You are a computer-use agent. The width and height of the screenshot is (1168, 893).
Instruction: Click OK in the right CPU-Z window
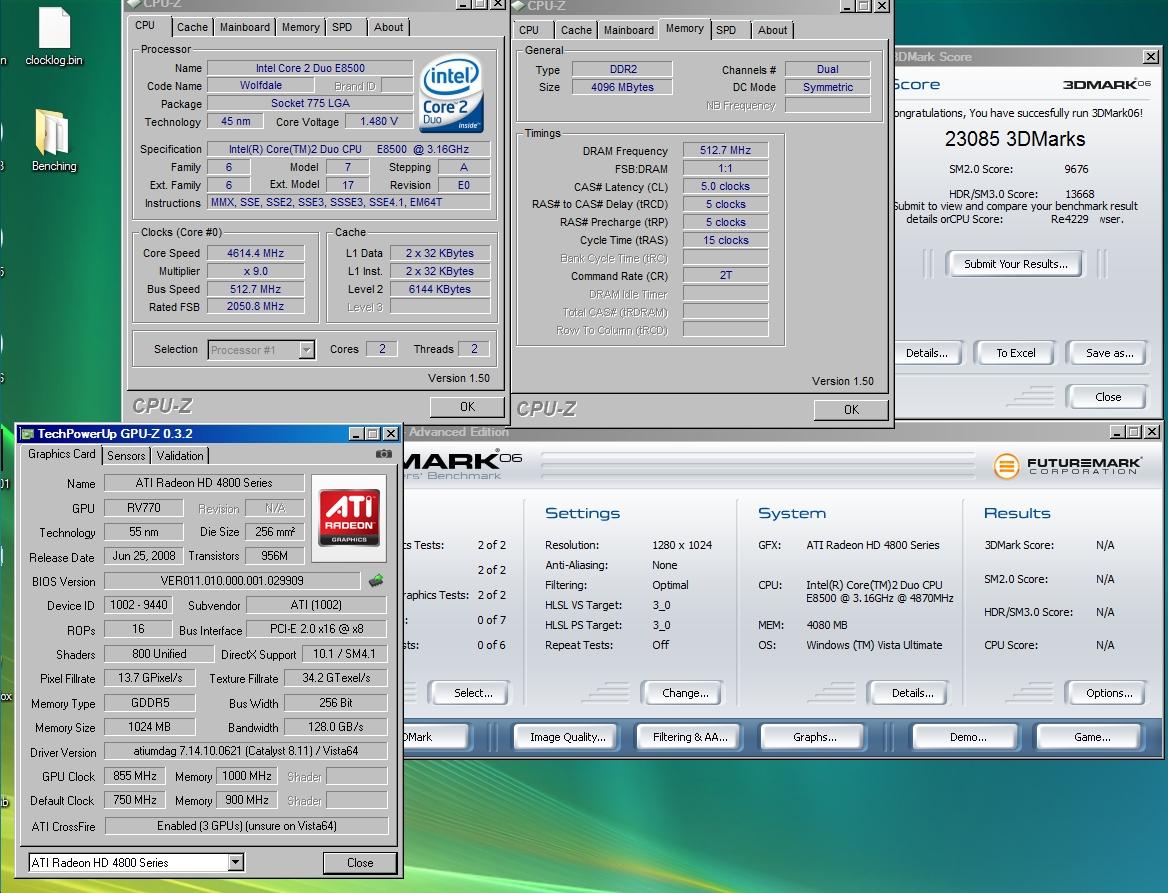(851, 410)
